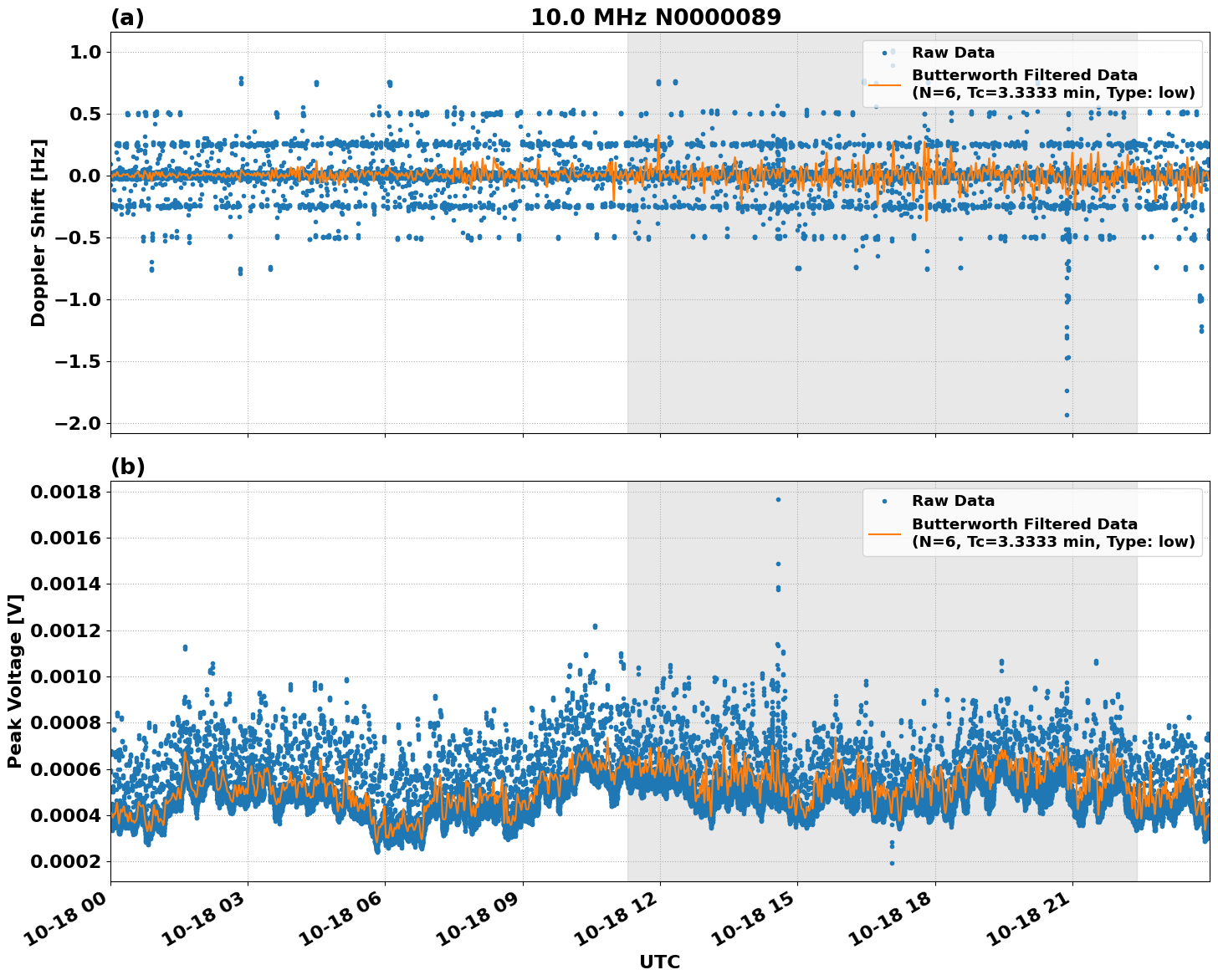This screenshot has height=980, width=1218.
Task: Click the '−1.5' tick on Doppler axis
Action: 77,361
